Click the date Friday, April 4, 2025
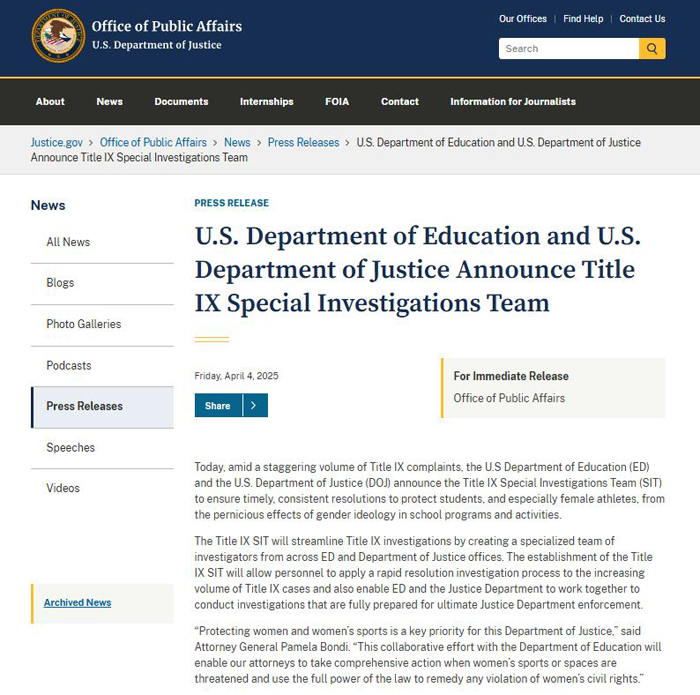This screenshot has width=700, height=695. (236, 376)
